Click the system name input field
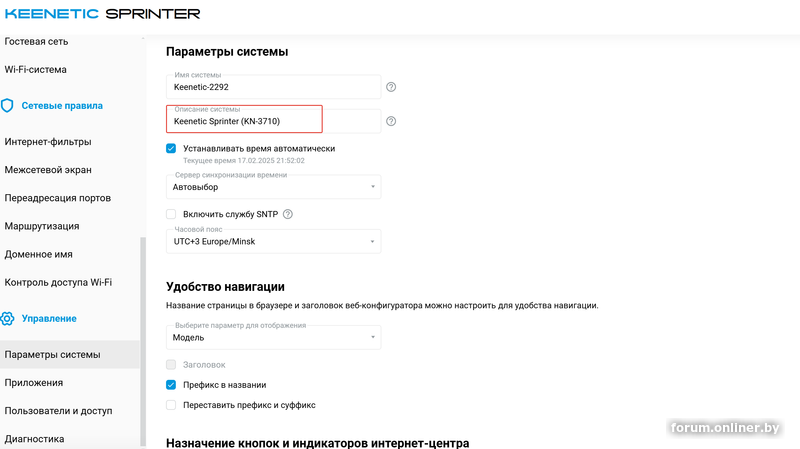Image resolution: width=800 pixels, height=449 pixels. (x=272, y=87)
